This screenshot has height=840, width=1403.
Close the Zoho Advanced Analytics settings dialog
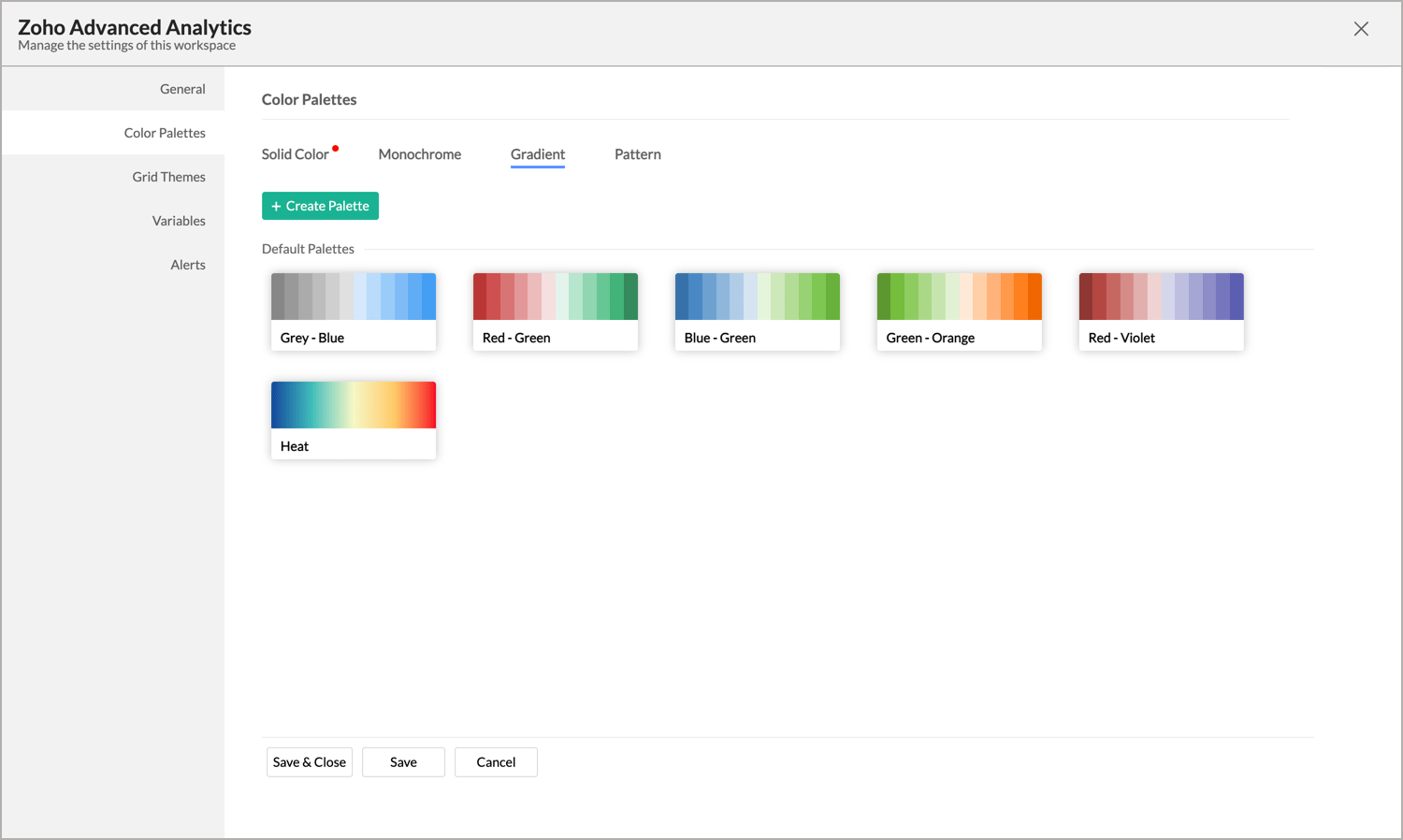click(1361, 28)
